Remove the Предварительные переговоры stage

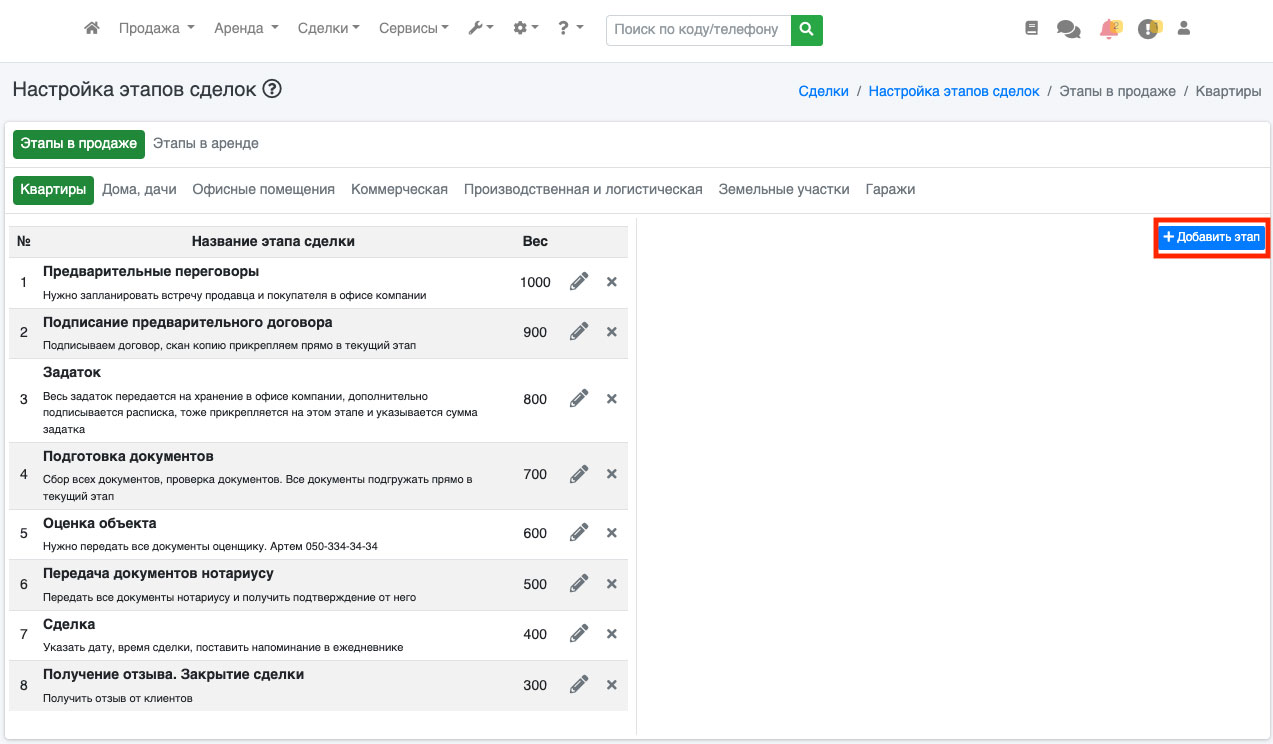(x=612, y=282)
